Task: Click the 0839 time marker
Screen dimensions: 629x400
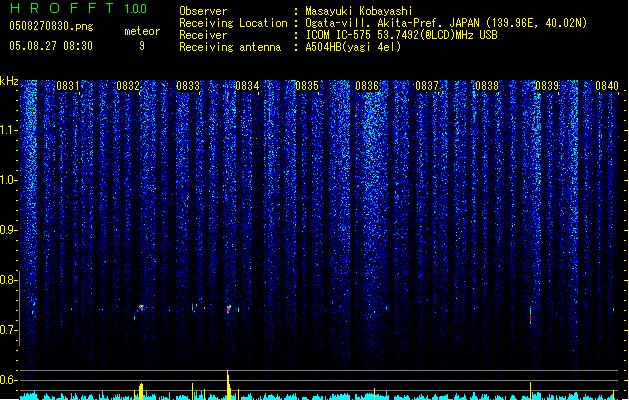Action: tap(547, 86)
